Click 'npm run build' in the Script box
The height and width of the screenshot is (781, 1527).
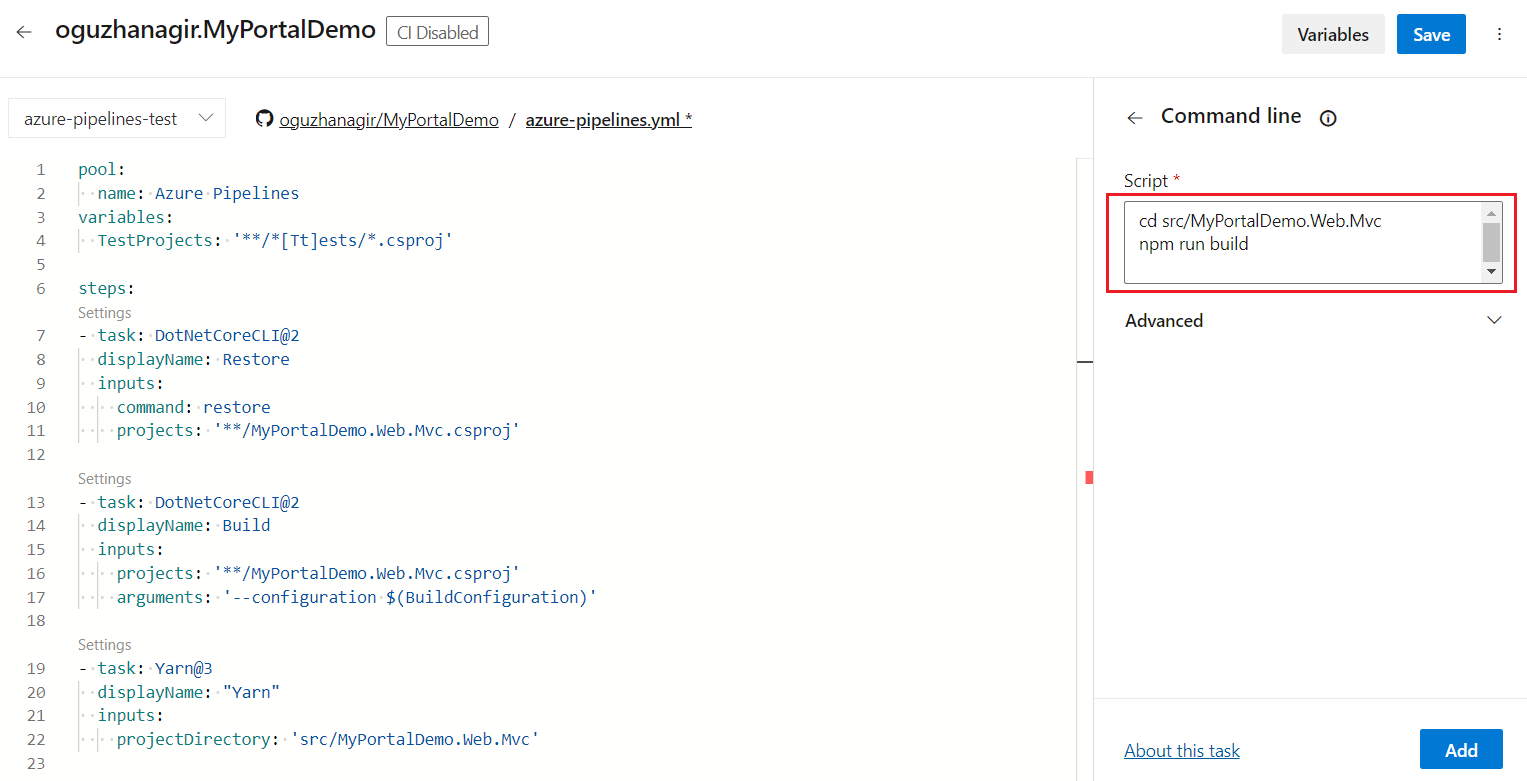click(x=1193, y=243)
